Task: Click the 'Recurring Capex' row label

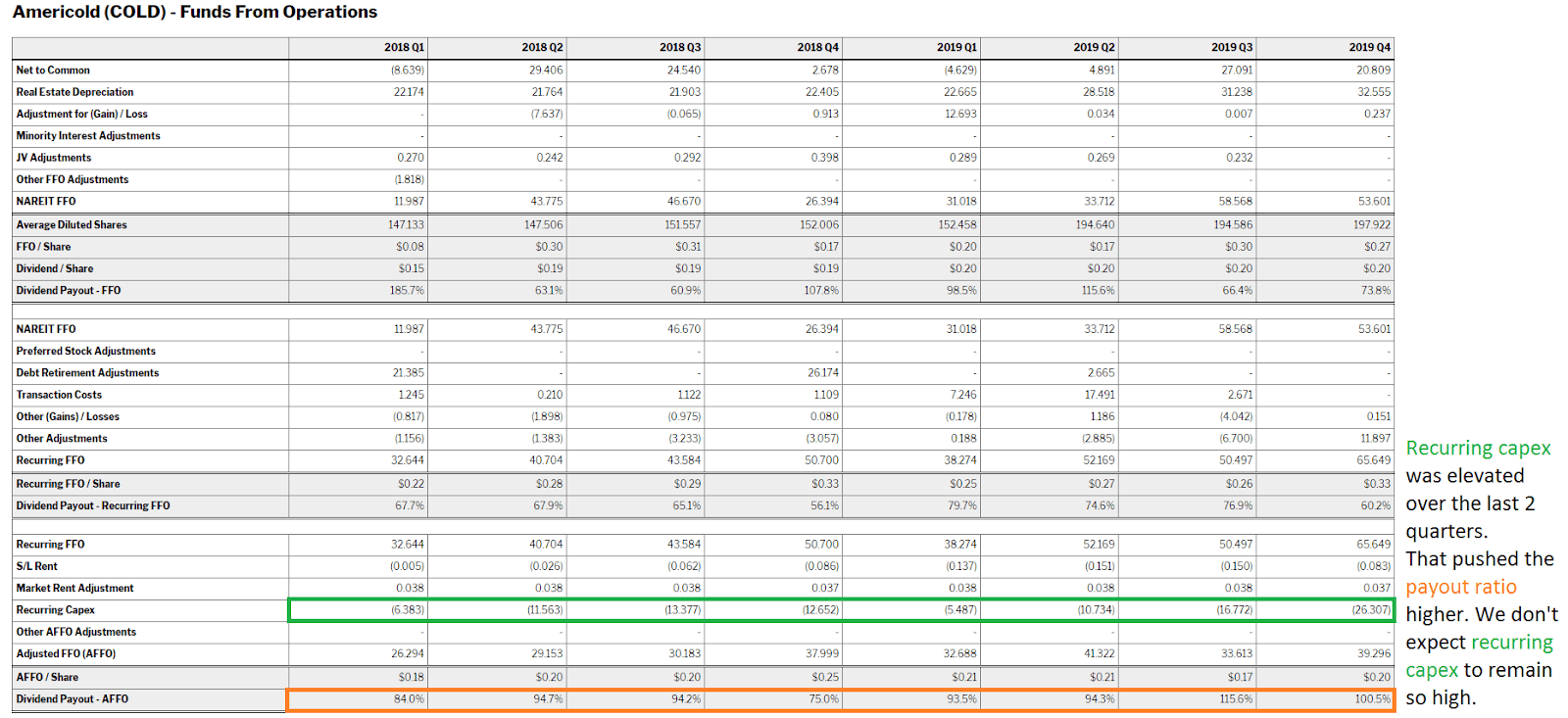Action: click(x=56, y=610)
